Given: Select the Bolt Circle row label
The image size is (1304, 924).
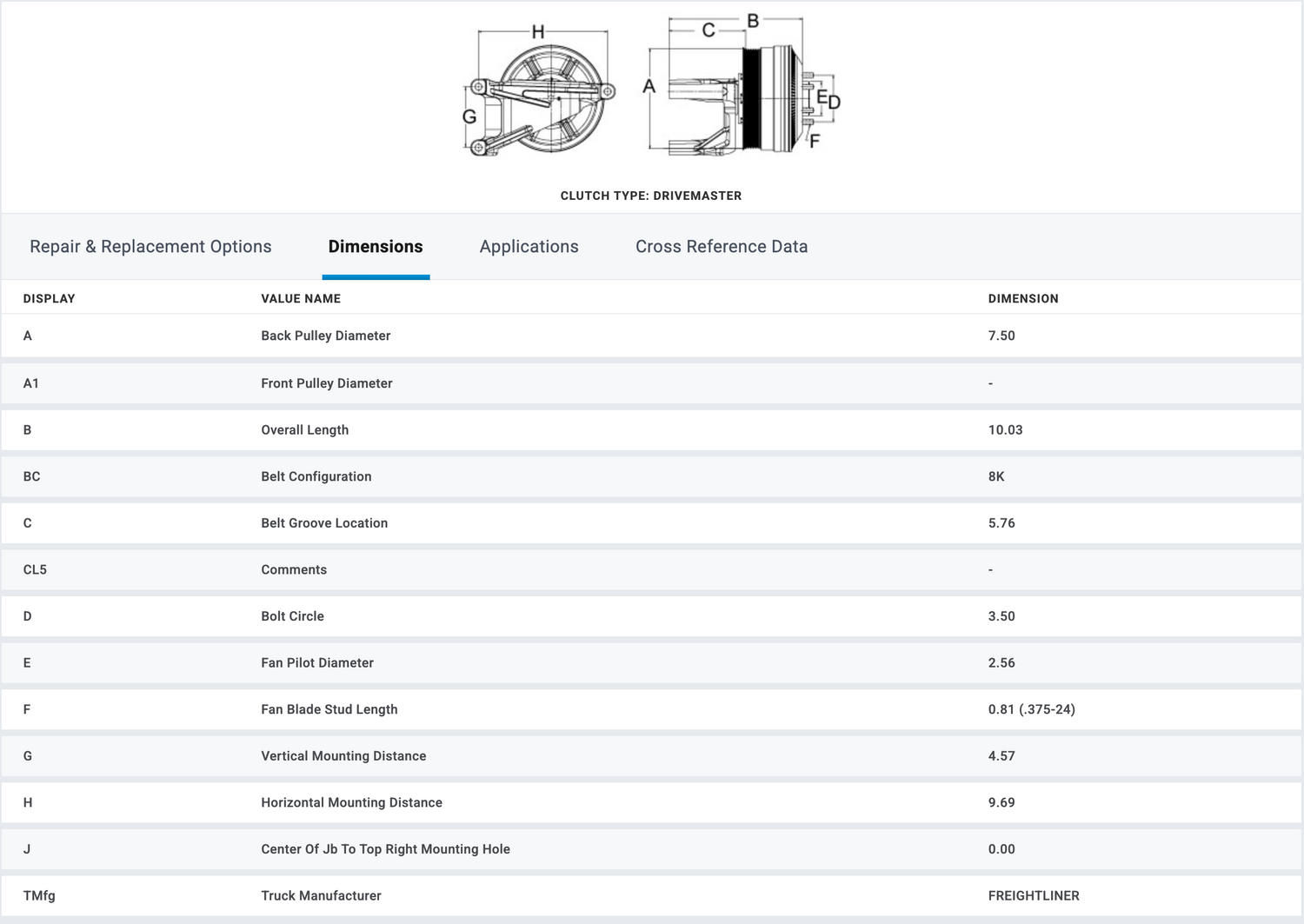Looking at the screenshot, I should pyautogui.click(x=293, y=616).
